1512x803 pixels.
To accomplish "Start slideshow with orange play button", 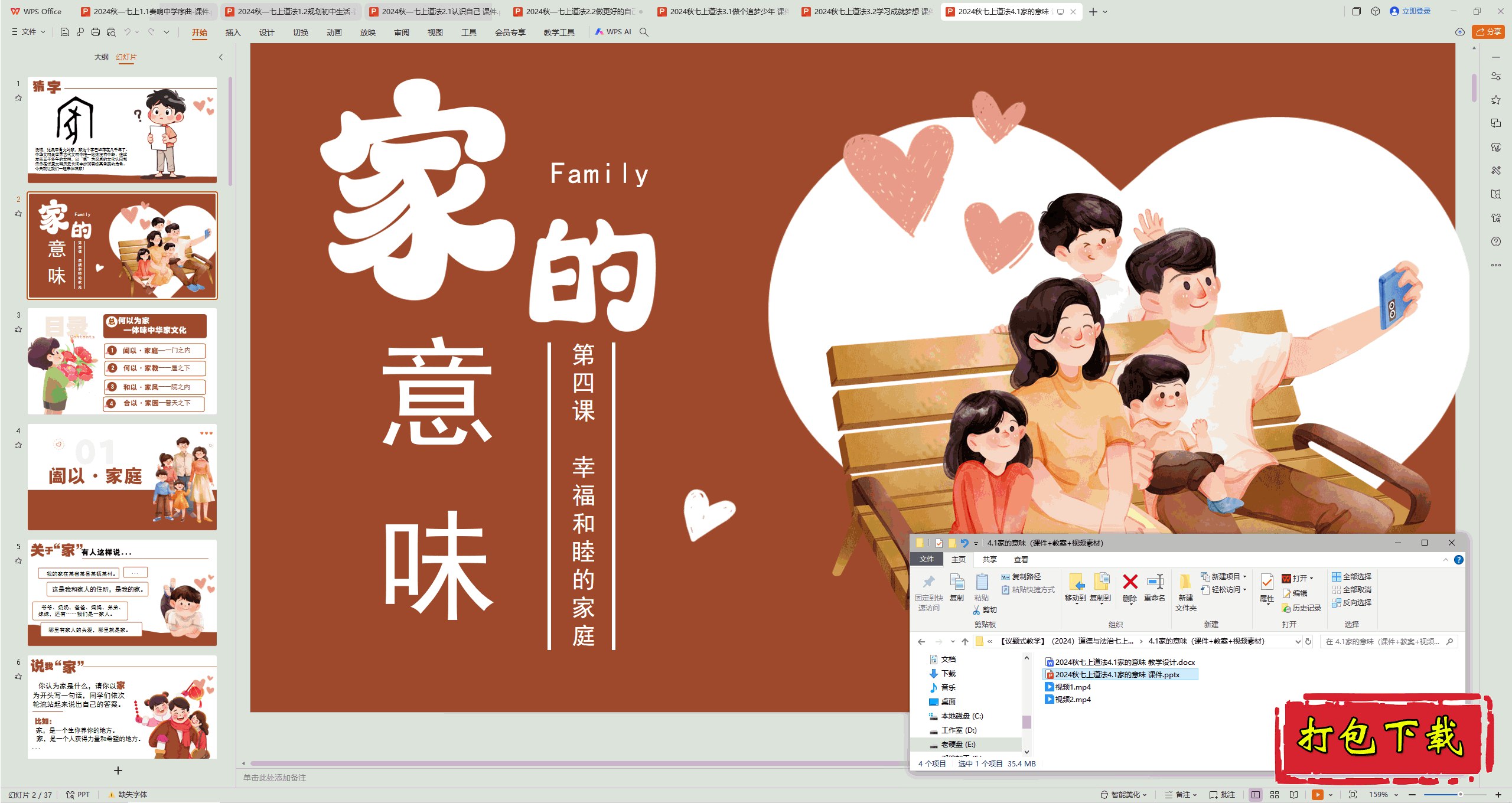I will (1317, 795).
